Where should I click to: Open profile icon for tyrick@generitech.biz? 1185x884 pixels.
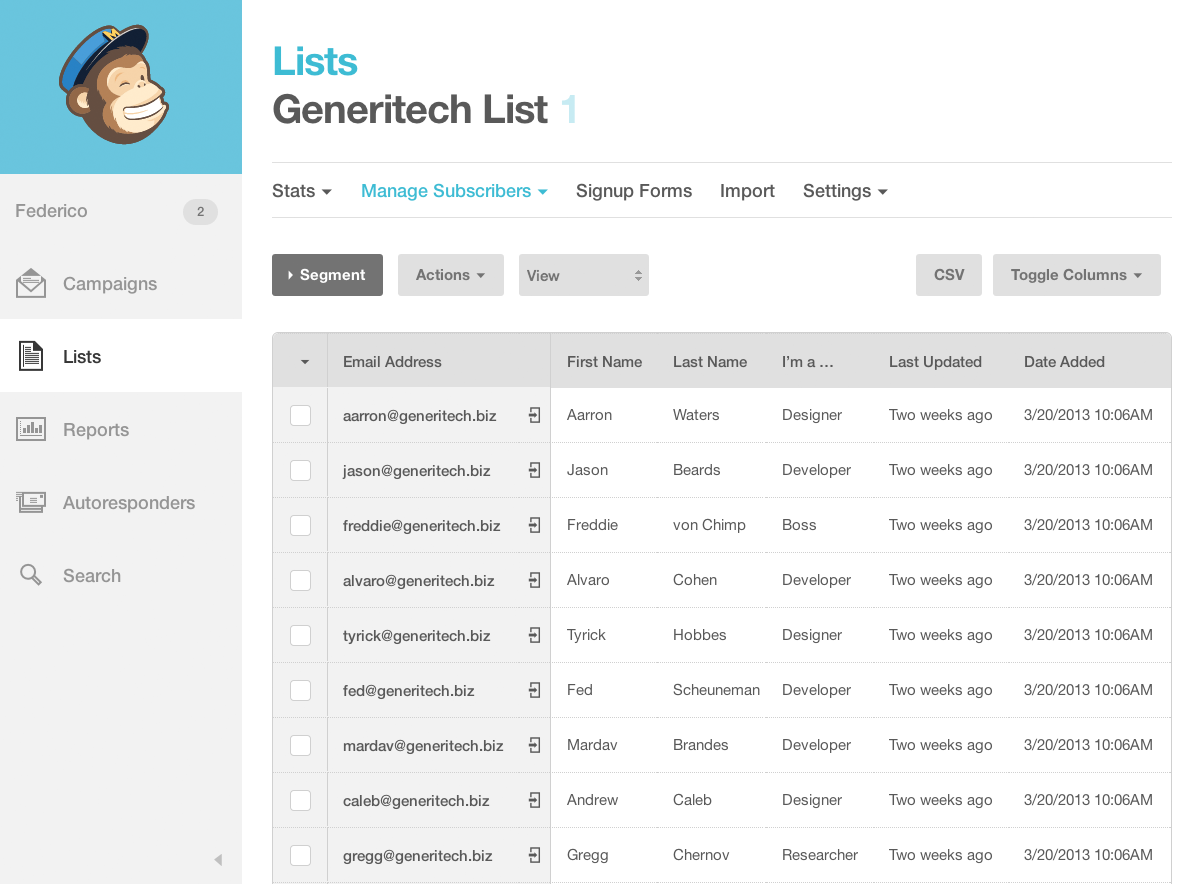click(x=534, y=635)
